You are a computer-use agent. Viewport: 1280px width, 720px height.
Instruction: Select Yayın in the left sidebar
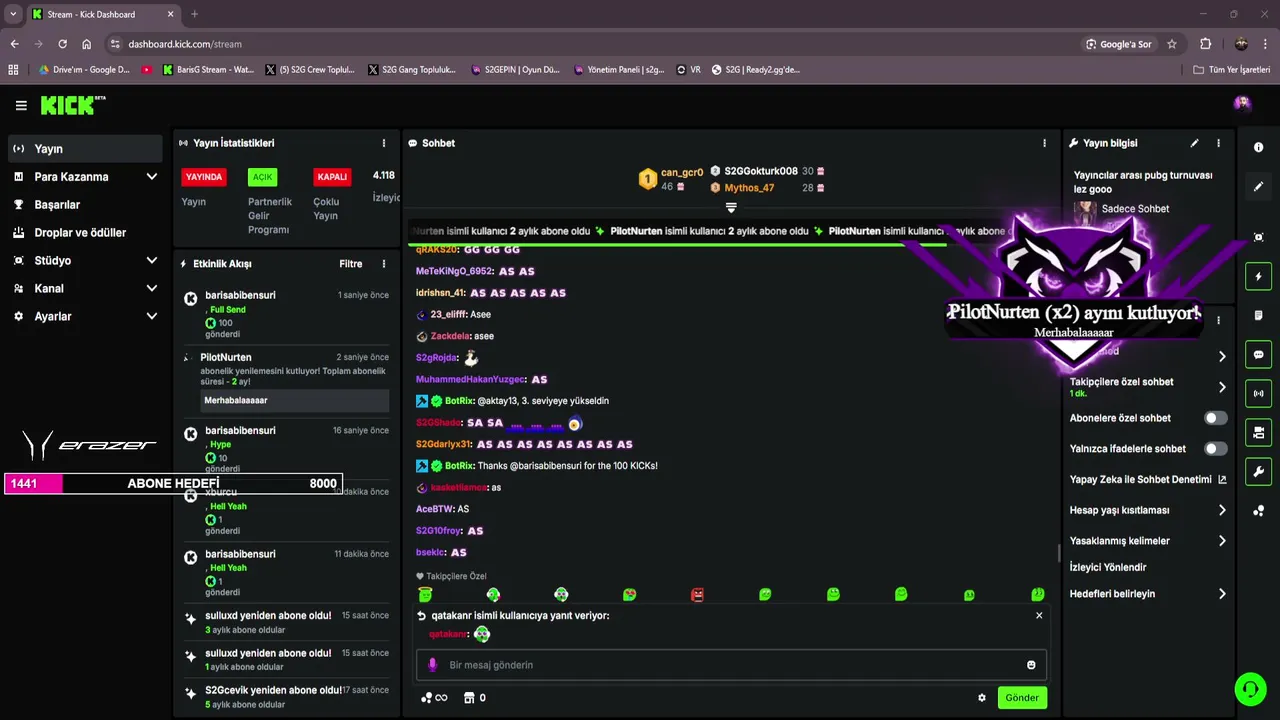[x=85, y=149]
